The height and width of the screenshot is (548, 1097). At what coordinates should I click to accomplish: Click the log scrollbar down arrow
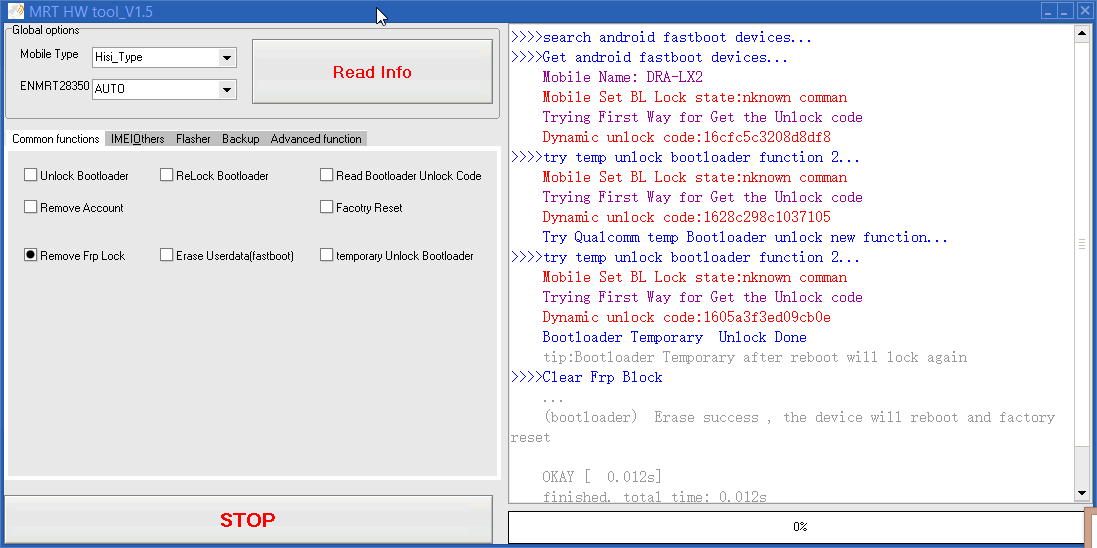click(1082, 494)
